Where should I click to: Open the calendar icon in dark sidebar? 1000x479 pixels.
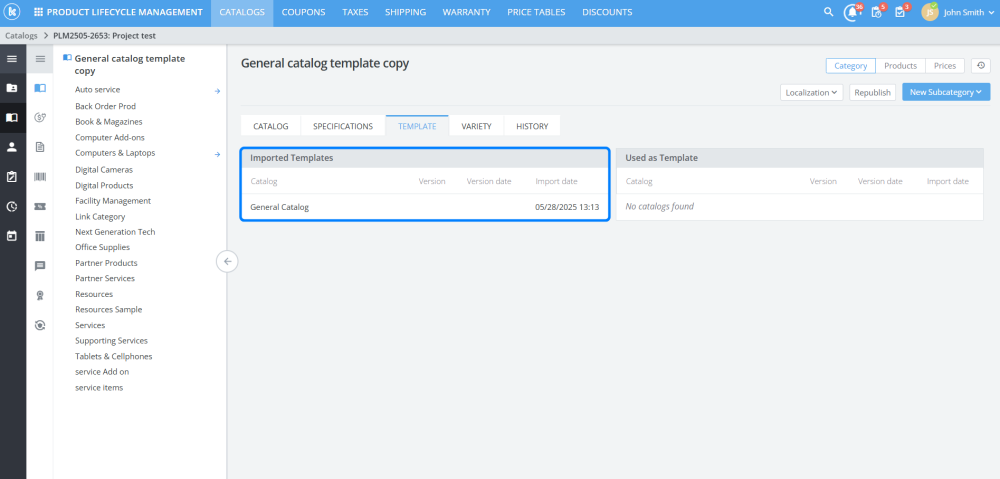coord(12,235)
